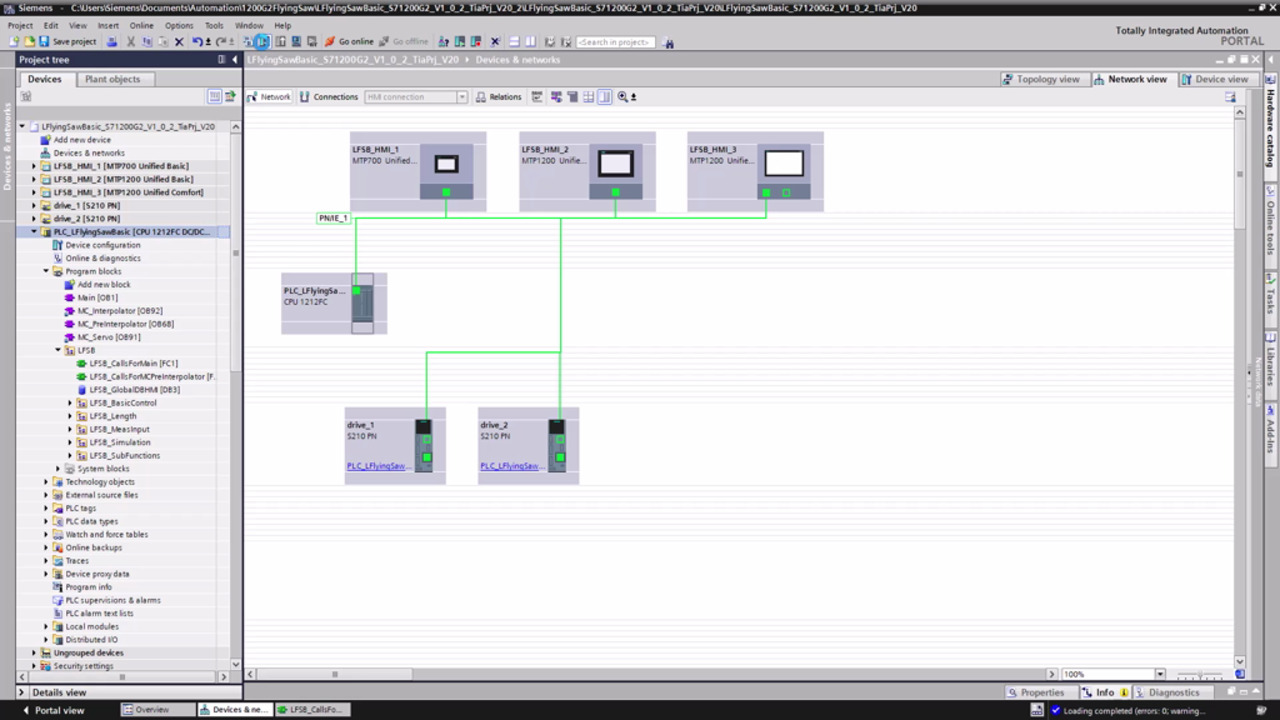The image size is (1280, 720).
Task: Toggle page break display in network toolbar
Action: point(604,97)
